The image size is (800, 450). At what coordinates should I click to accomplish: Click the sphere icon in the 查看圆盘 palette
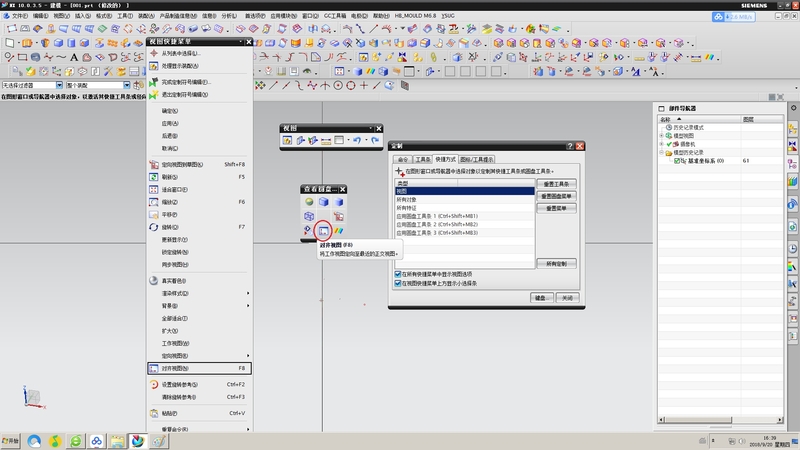[x=310, y=202]
